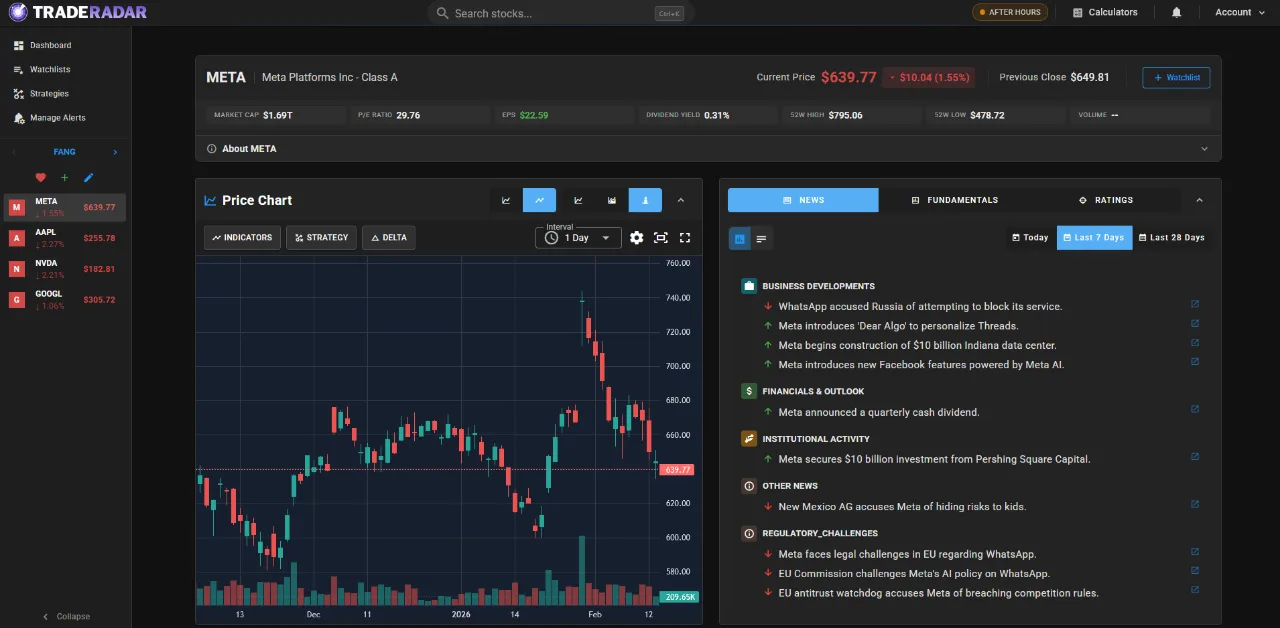Image resolution: width=1280 pixels, height=628 pixels.
Task: Open external link for EU Commission AI policy news
Action: [x=1194, y=571]
